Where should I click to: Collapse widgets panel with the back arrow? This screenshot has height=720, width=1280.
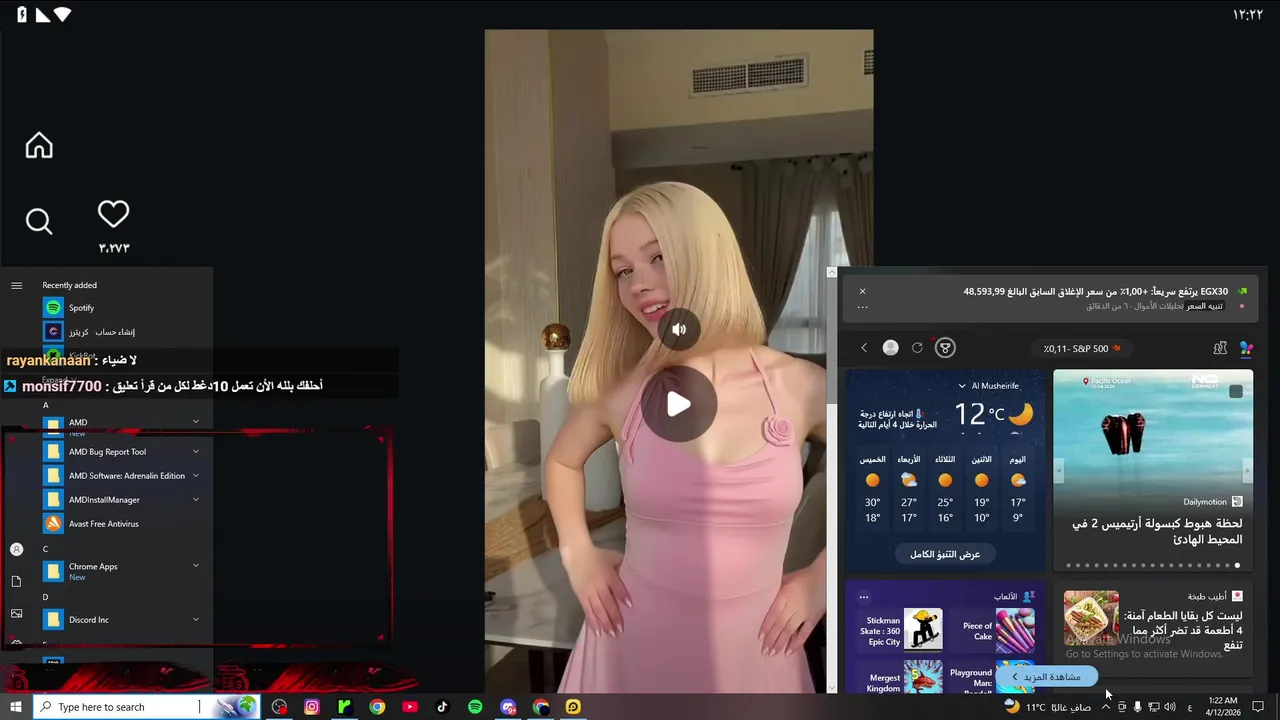(864, 348)
